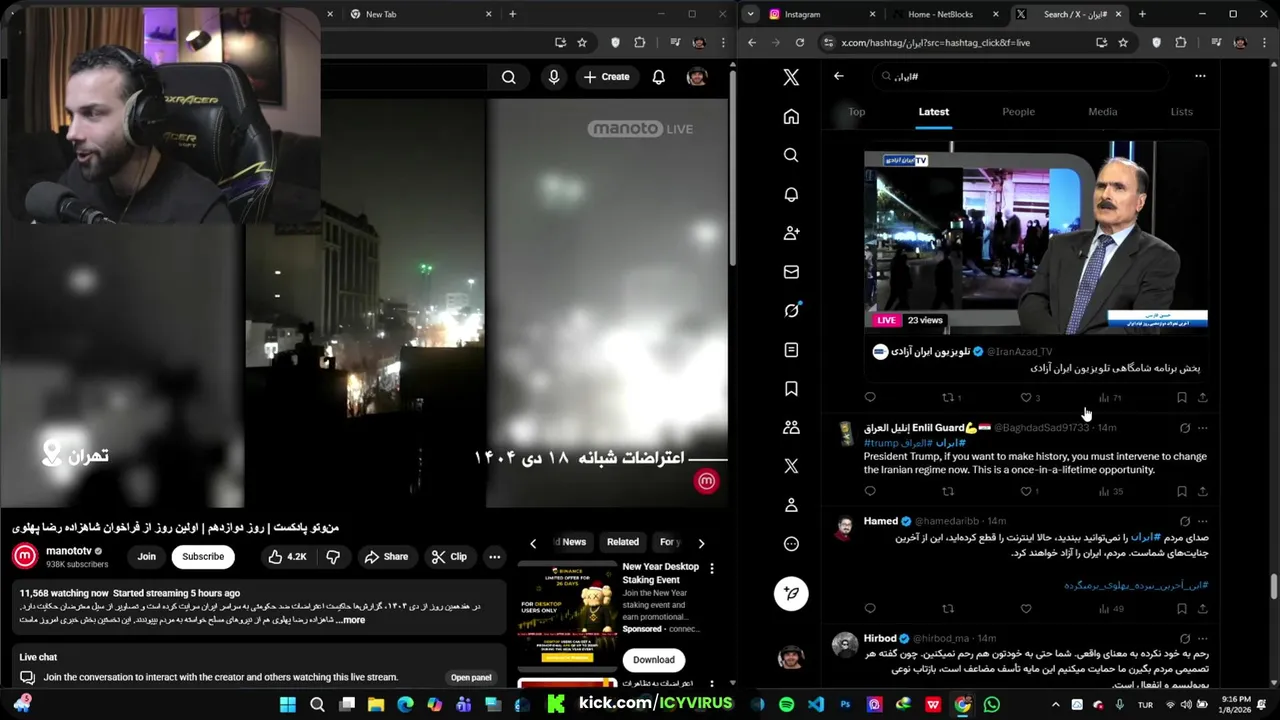Open more options on Enlil Guard post
The width and height of the screenshot is (1280, 720).
pos(1203,428)
